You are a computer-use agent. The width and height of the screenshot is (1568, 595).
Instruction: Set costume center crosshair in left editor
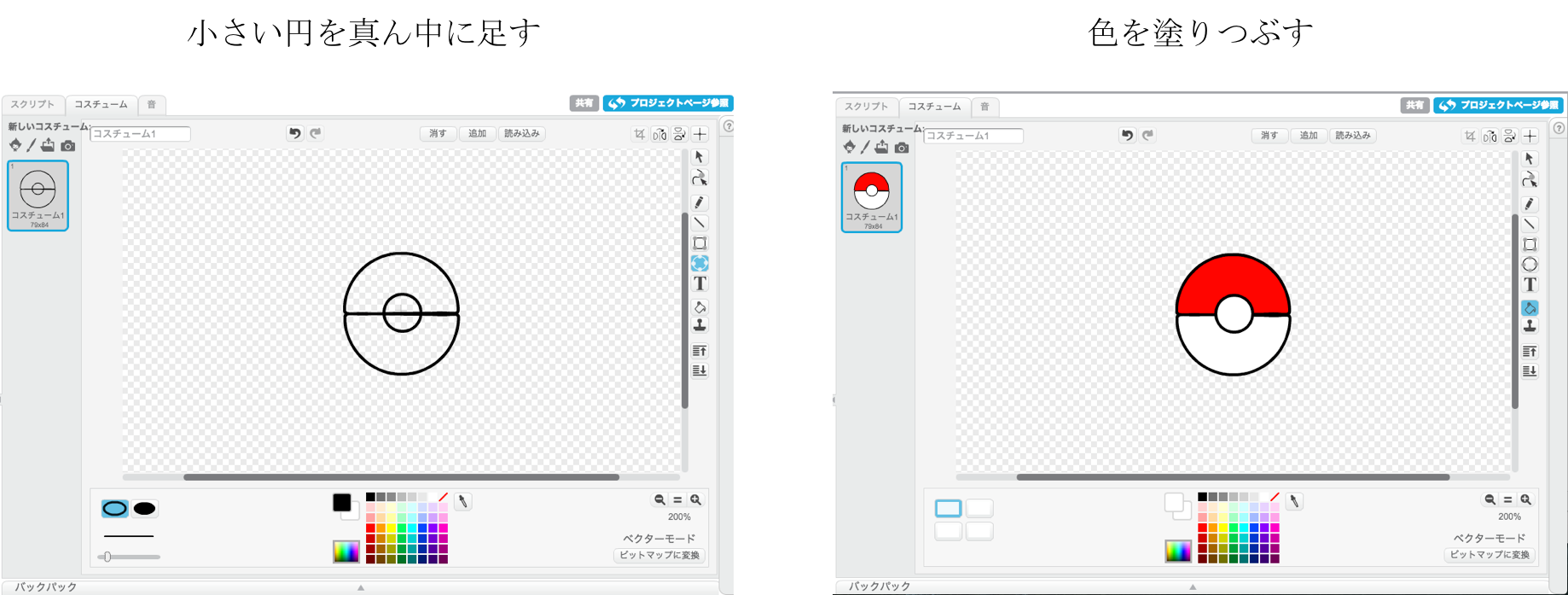coord(700,134)
